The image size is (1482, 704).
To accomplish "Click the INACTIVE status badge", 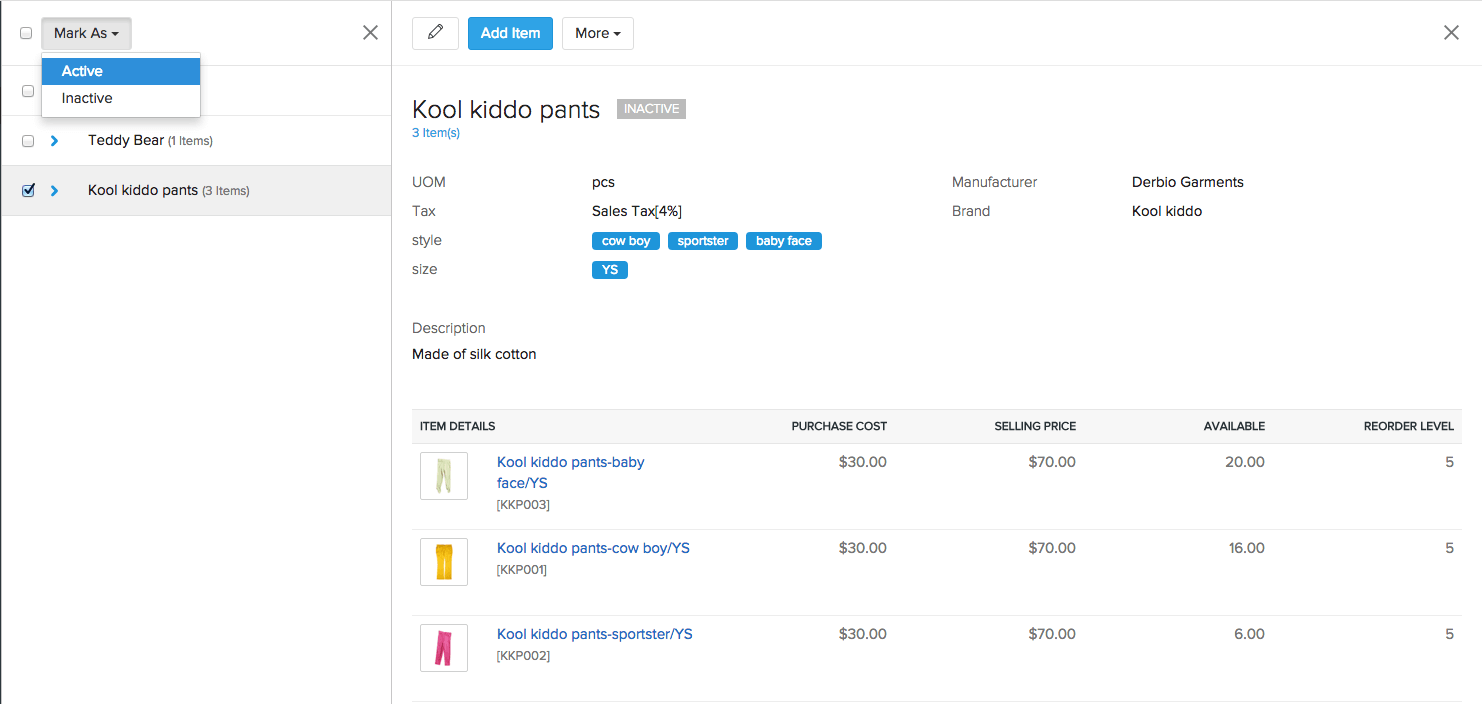I will [651, 108].
